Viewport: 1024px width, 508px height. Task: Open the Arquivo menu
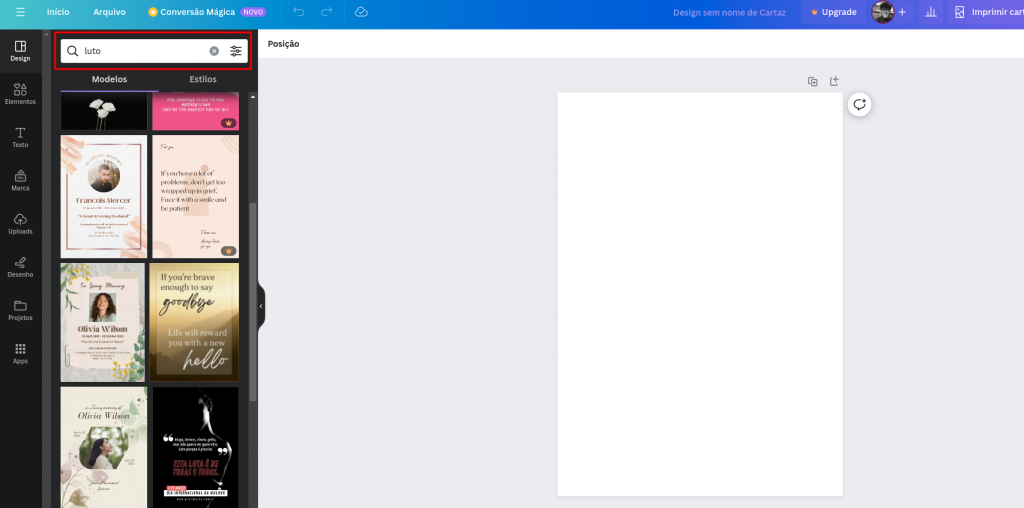[109, 12]
